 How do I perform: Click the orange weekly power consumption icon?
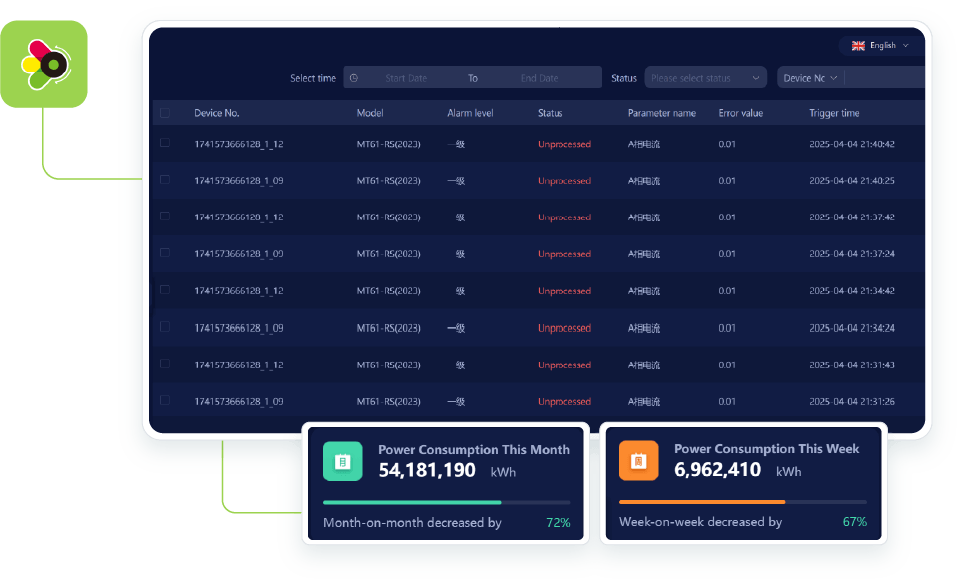pos(638,461)
